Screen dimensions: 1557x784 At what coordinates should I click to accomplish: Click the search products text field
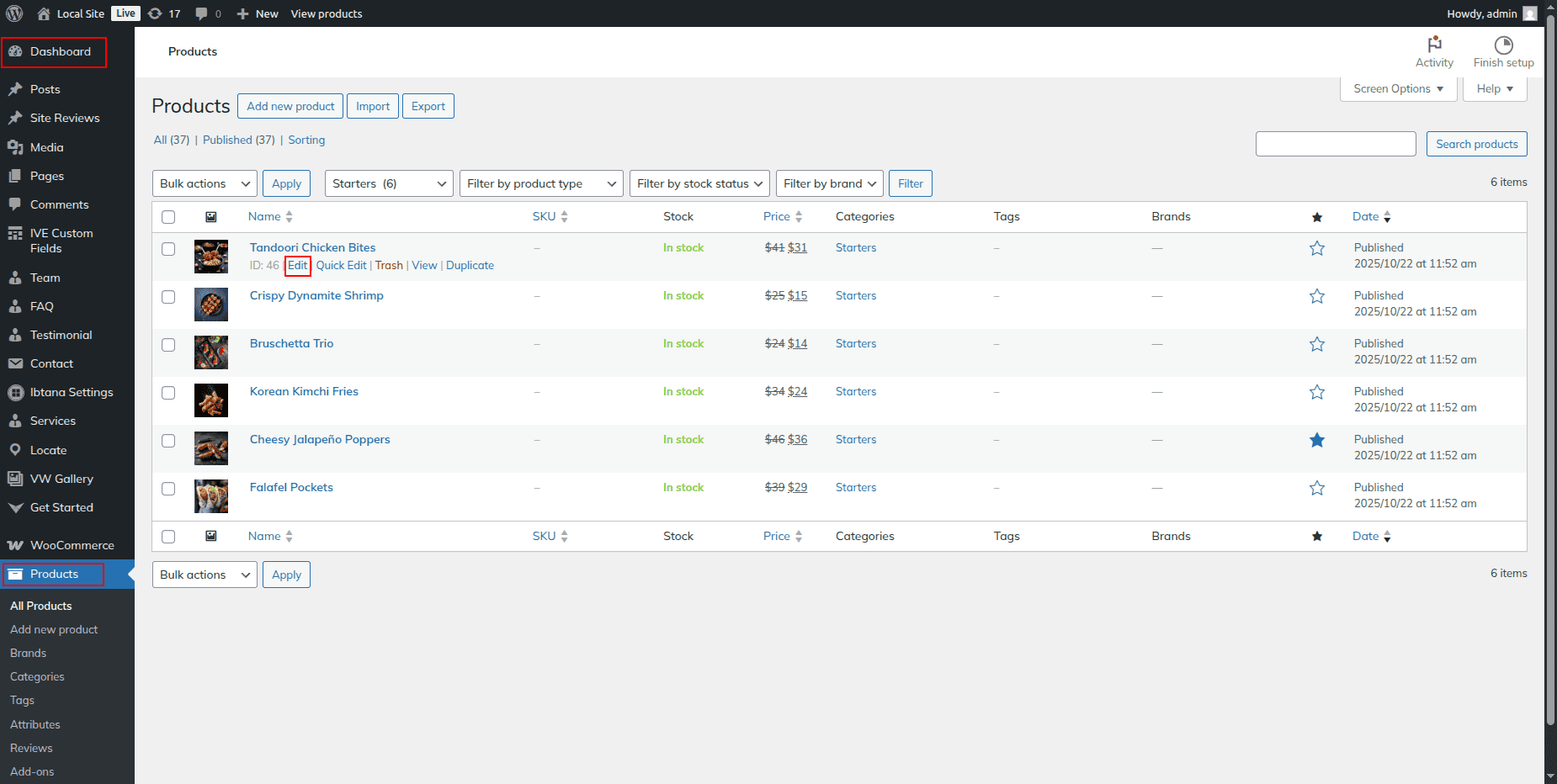tap(1336, 144)
